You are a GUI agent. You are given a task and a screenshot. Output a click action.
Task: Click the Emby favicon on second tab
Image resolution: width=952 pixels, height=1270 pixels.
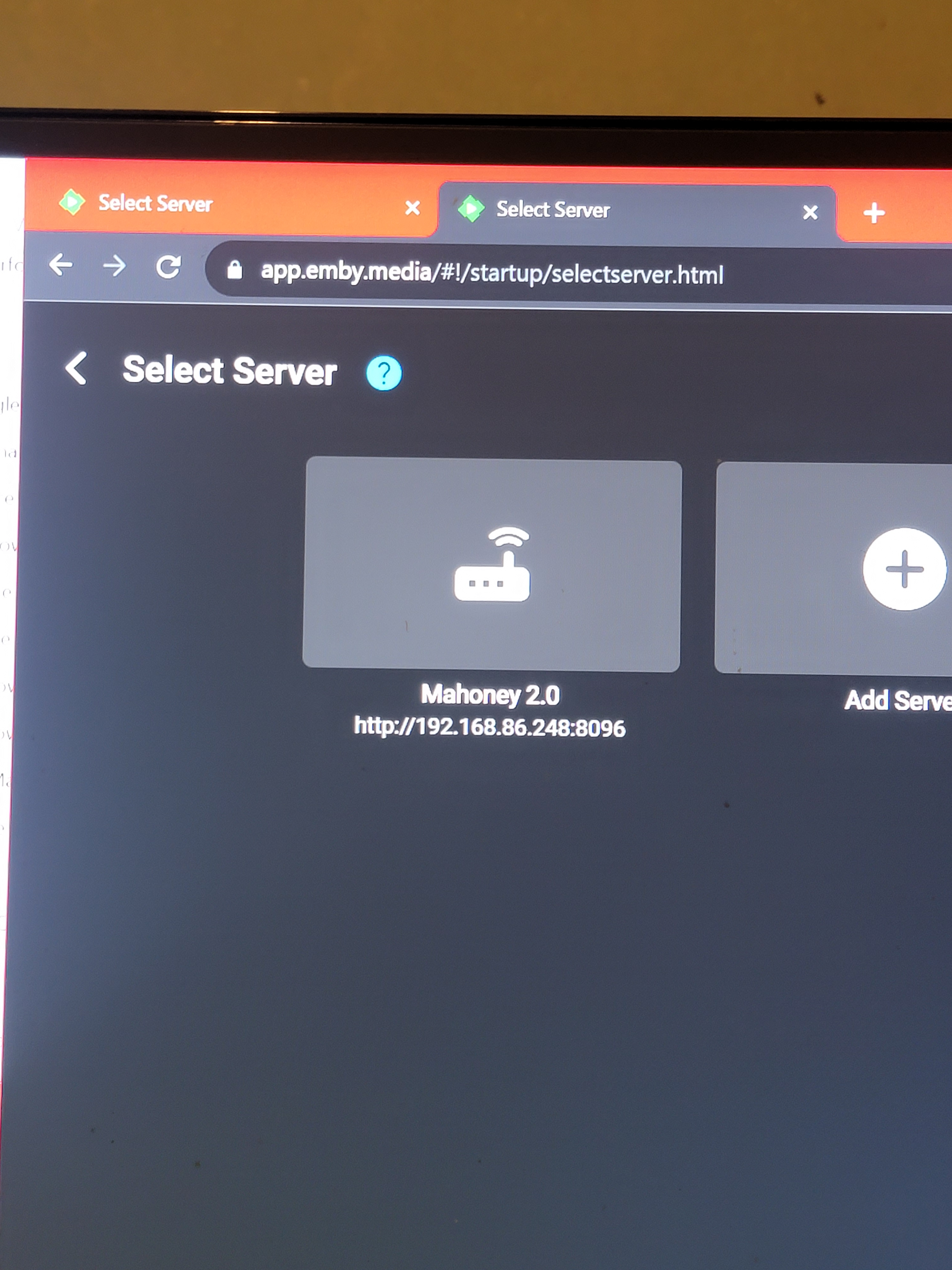[x=471, y=208]
